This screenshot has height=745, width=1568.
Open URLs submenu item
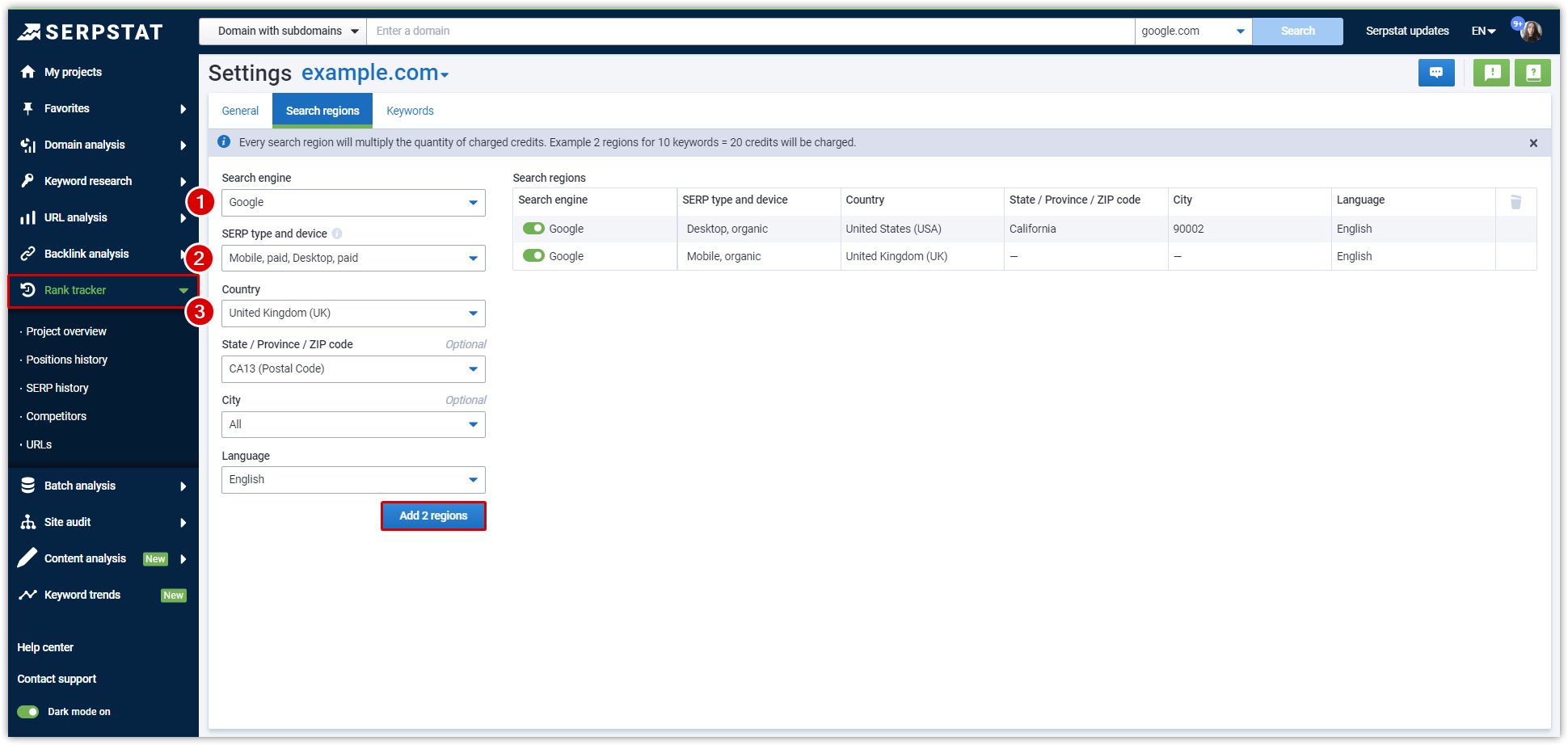tap(39, 444)
